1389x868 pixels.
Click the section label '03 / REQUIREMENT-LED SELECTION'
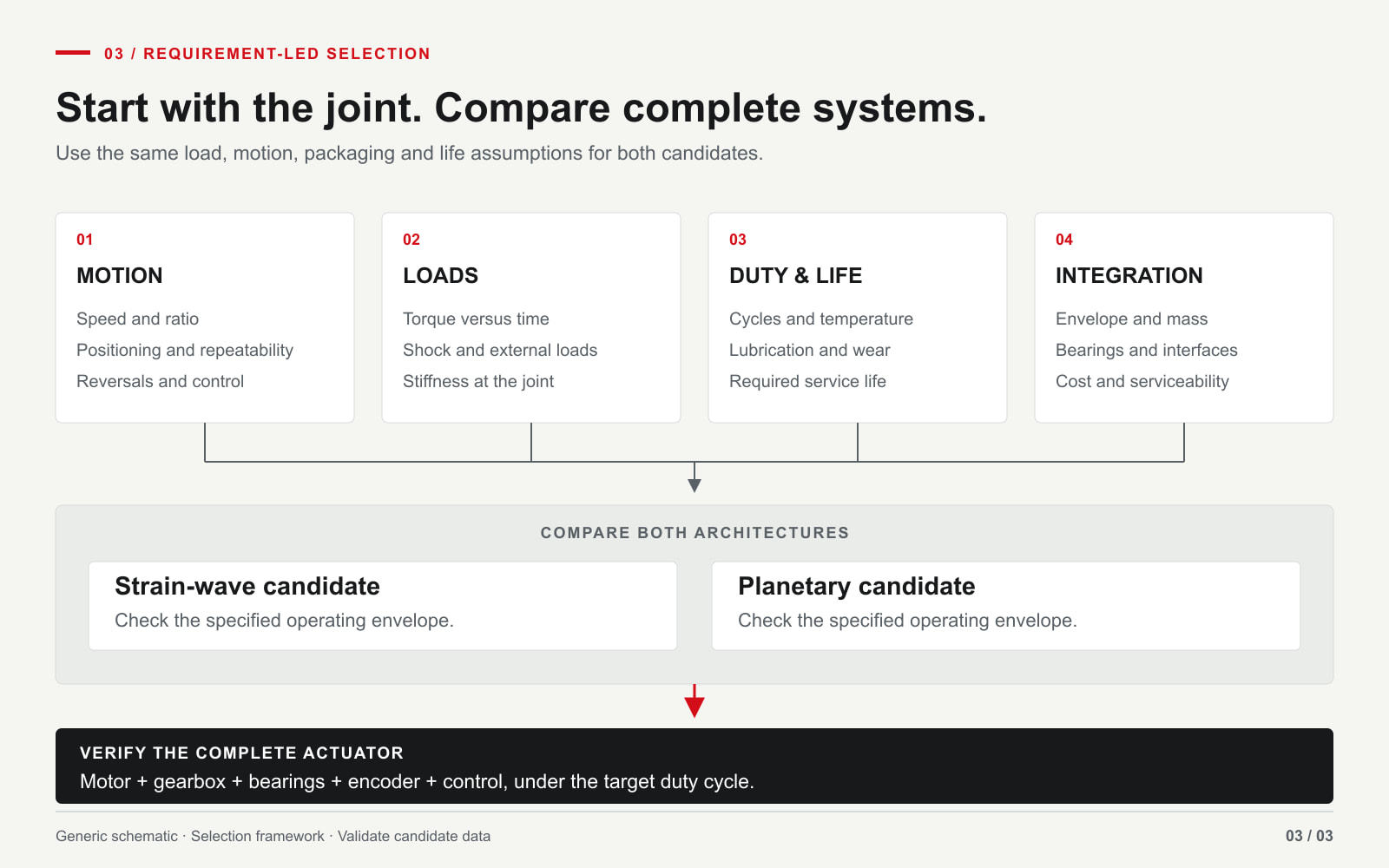[267, 54]
